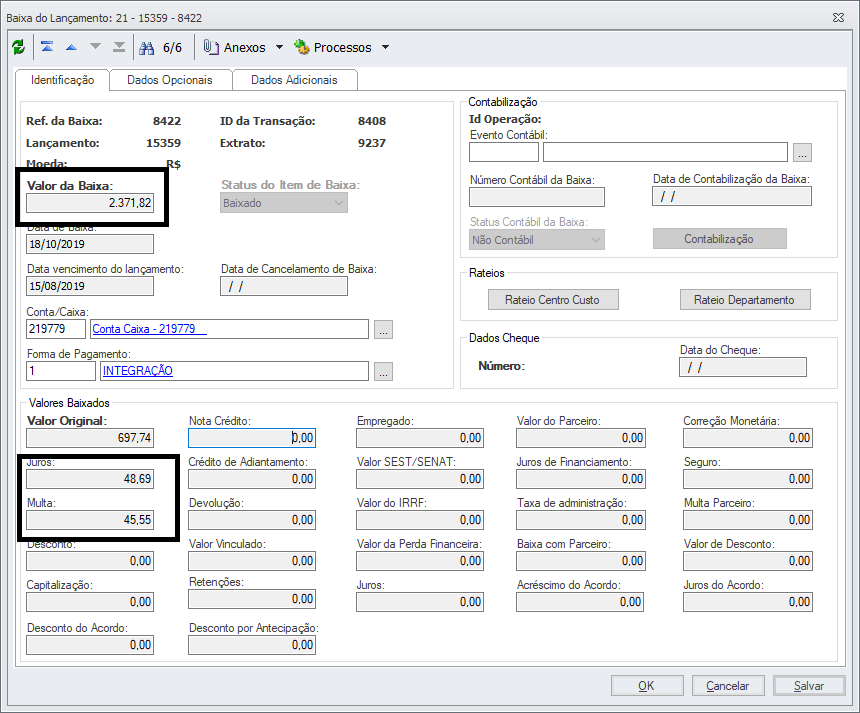Close the Baixa do Lançamento window
The width and height of the screenshot is (860, 713).
(x=838, y=18)
